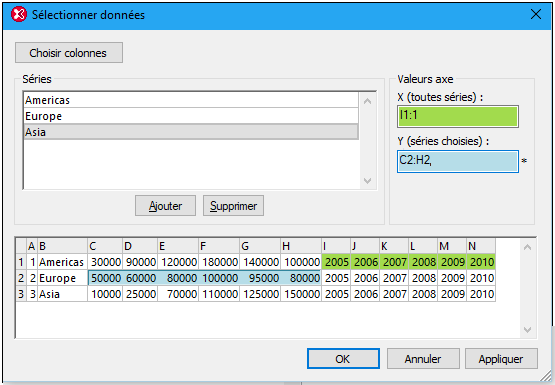Image resolution: width=555 pixels, height=385 pixels.
Task: Select column header D
Action: [140, 246]
